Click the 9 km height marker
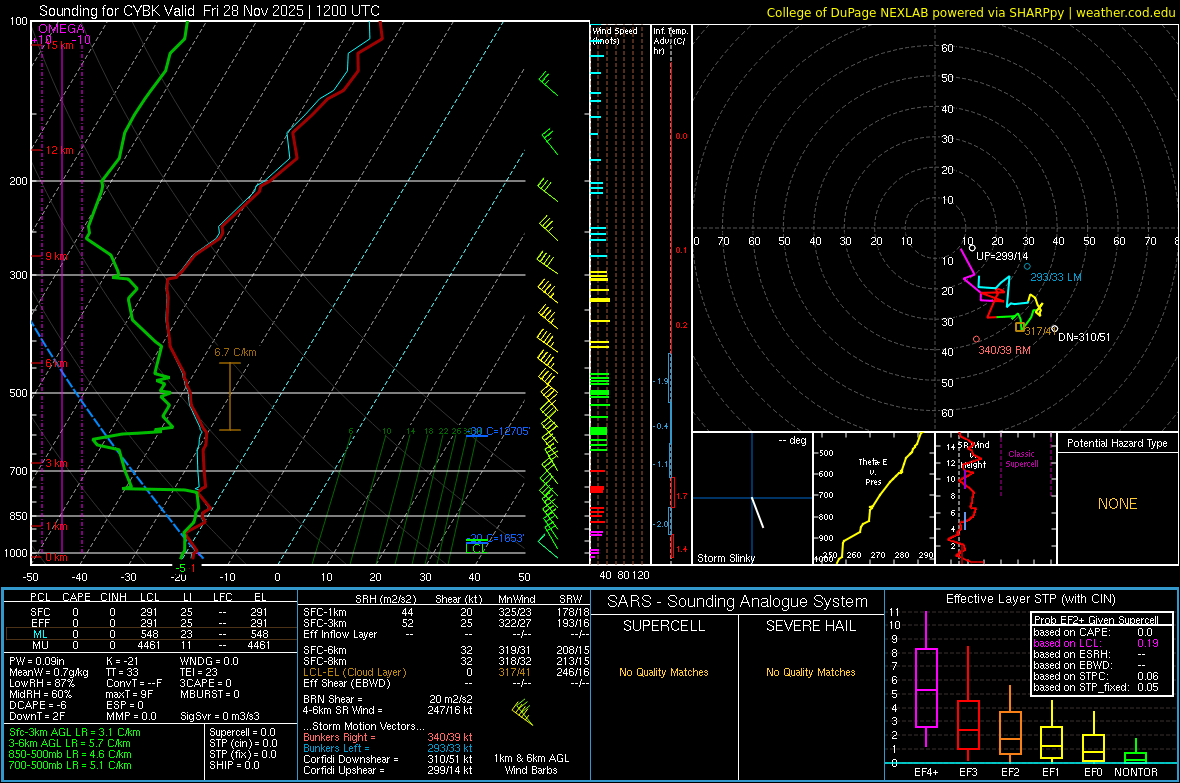This screenshot has height=783, width=1180. 56,257
